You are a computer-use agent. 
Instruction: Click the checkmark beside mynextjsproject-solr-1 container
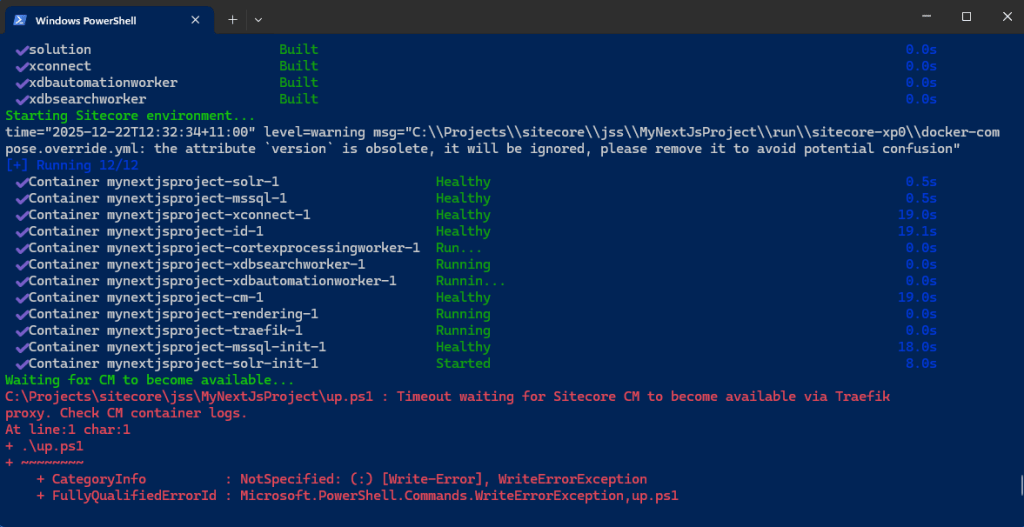pos(21,182)
